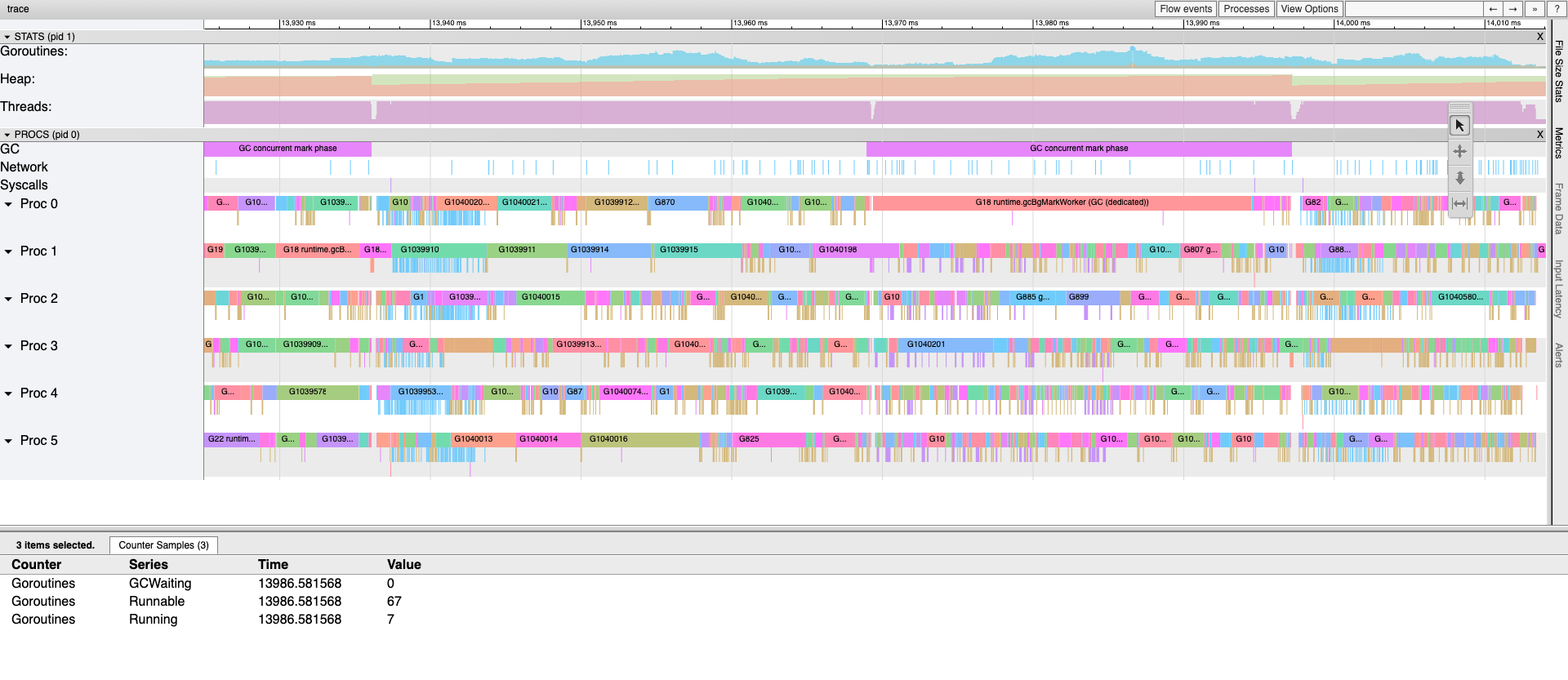Screen dimensions: 1568x680
Task: Open the Frame Data side tab
Action: pyautogui.click(x=1559, y=208)
